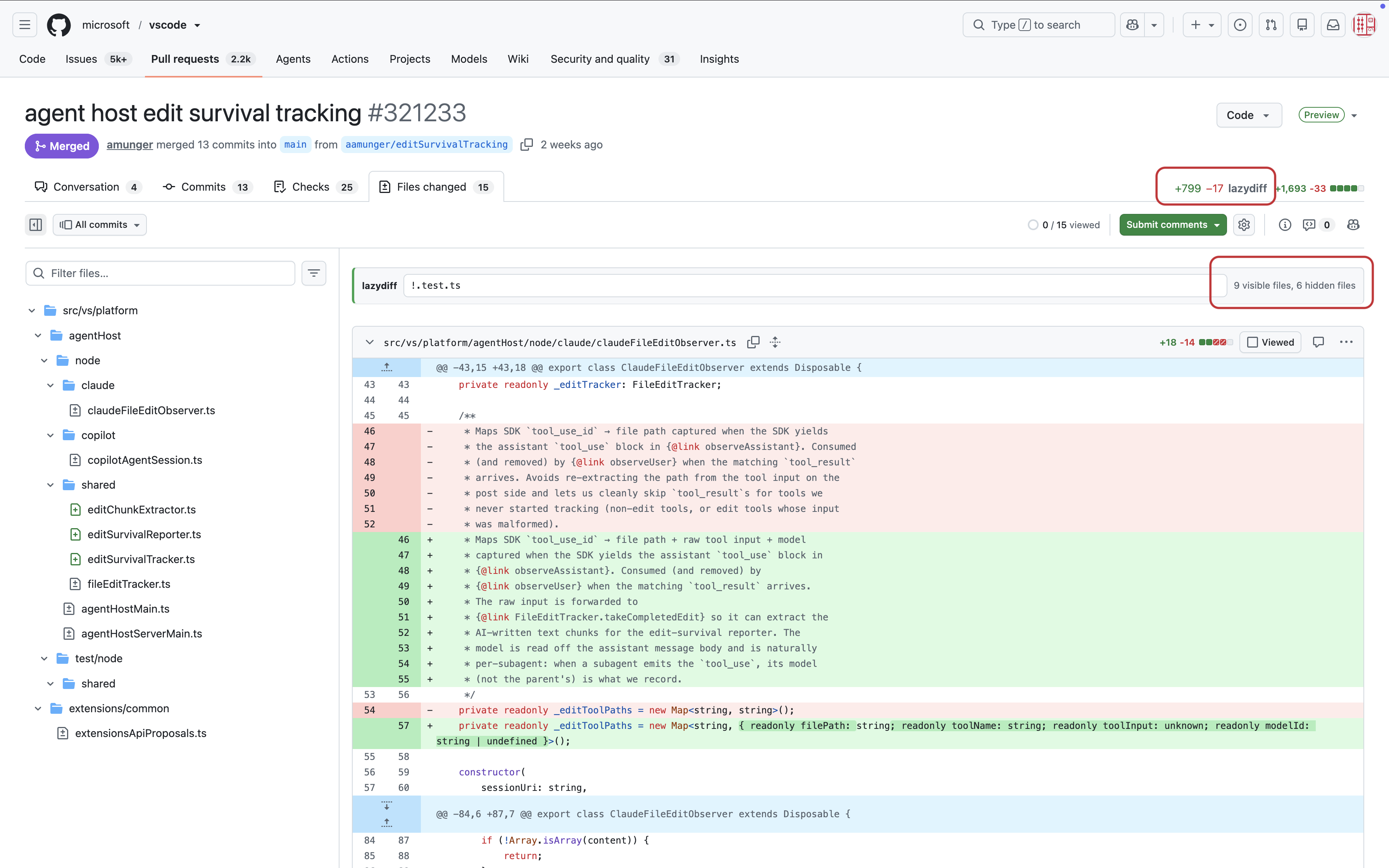This screenshot has height=868, width=1389.
Task: Open the Code dropdown button
Action: click(x=1248, y=115)
